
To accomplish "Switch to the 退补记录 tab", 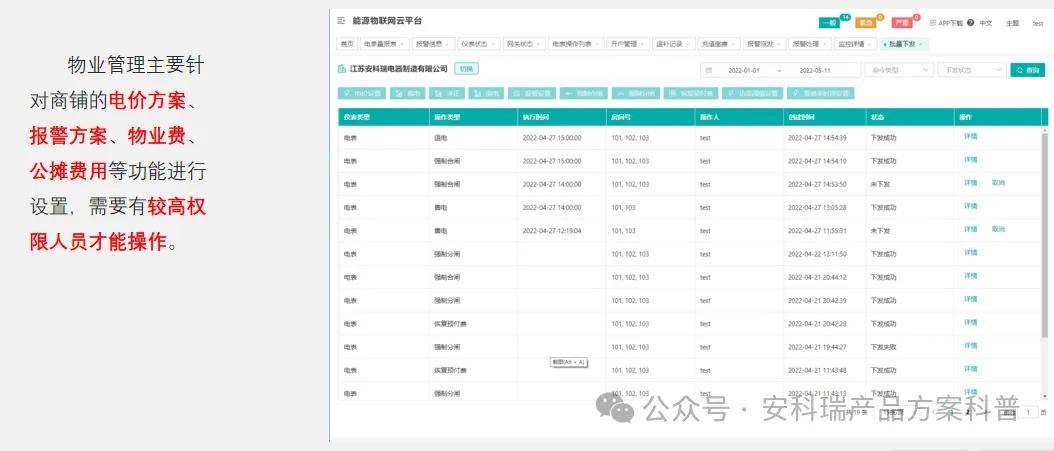I will pyautogui.click(x=674, y=44).
